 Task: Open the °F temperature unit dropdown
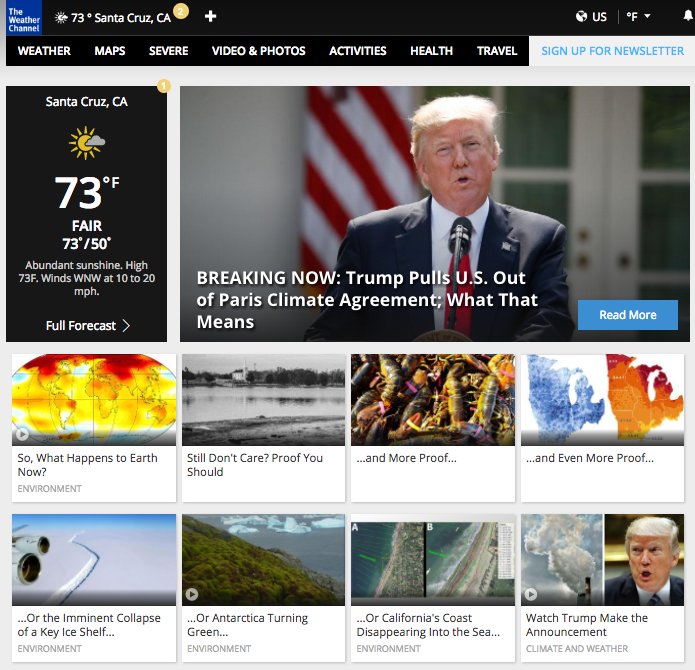pos(638,17)
